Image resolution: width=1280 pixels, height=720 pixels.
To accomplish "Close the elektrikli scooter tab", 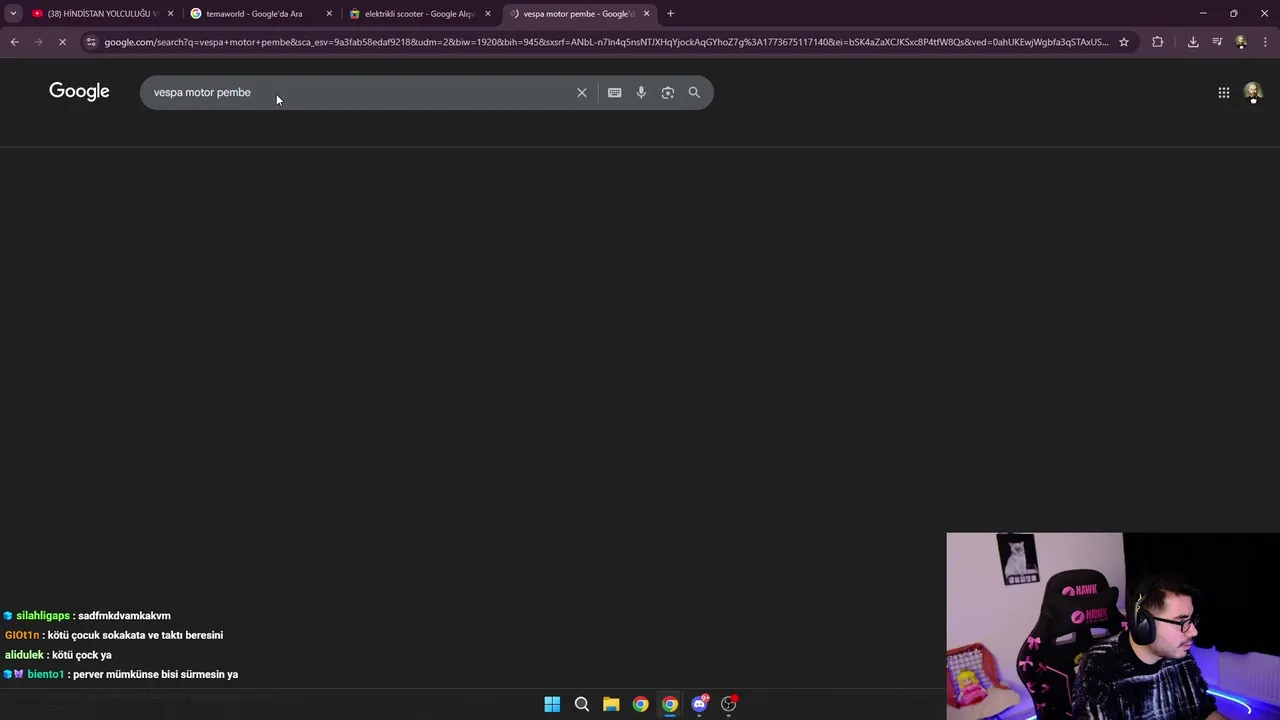I will [x=488, y=14].
